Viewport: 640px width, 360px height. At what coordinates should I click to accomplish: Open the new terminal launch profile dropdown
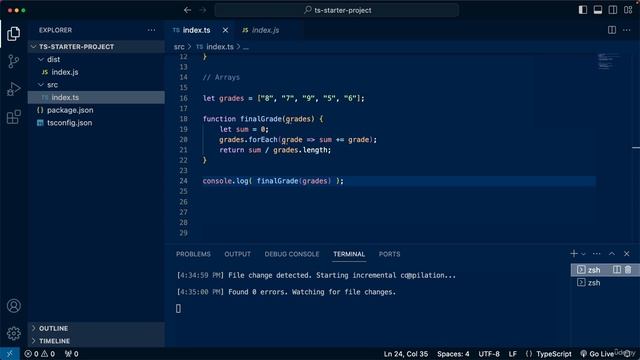(x=583, y=254)
